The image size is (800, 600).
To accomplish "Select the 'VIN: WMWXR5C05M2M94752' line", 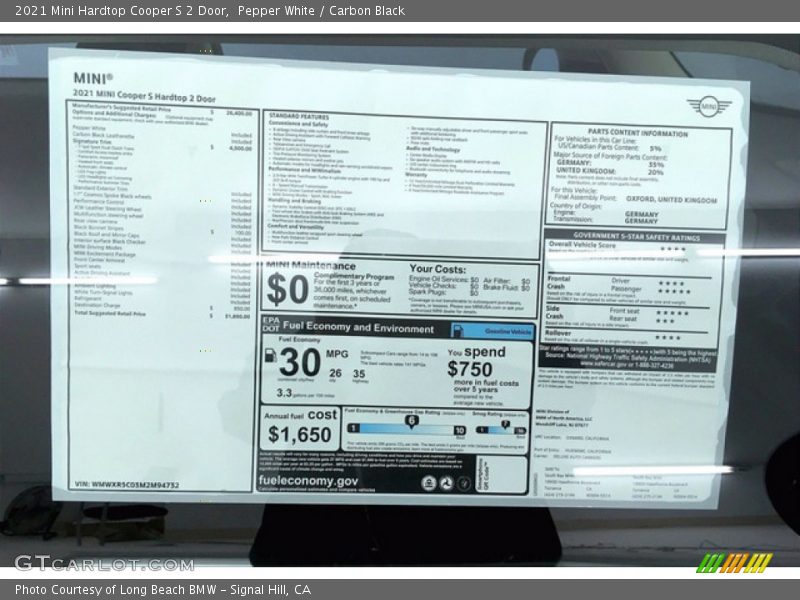I will [127, 484].
